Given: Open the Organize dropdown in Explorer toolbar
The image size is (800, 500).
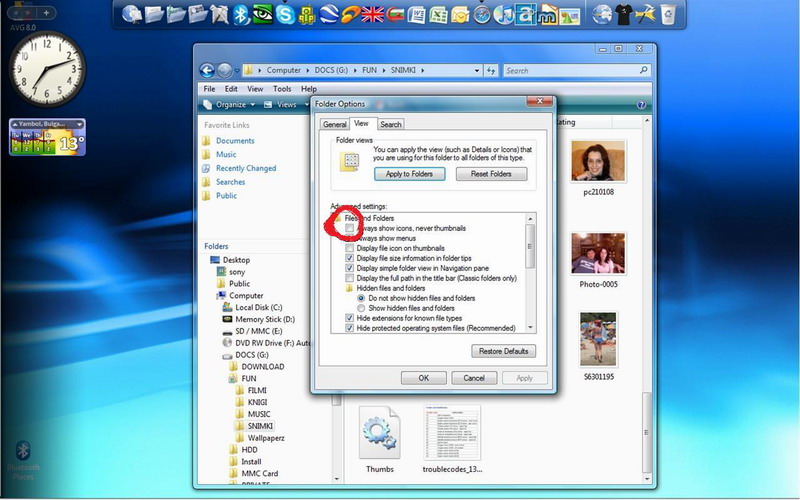Looking at the screenshot, I should [229, 105].
